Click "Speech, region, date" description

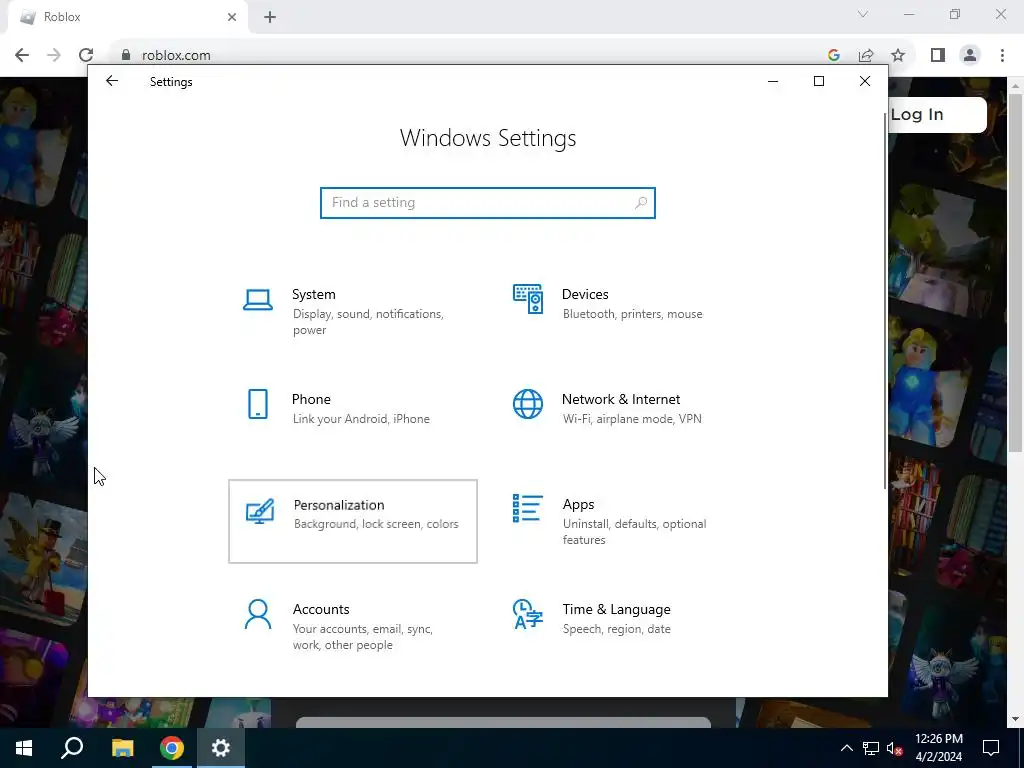coord(616,629)
